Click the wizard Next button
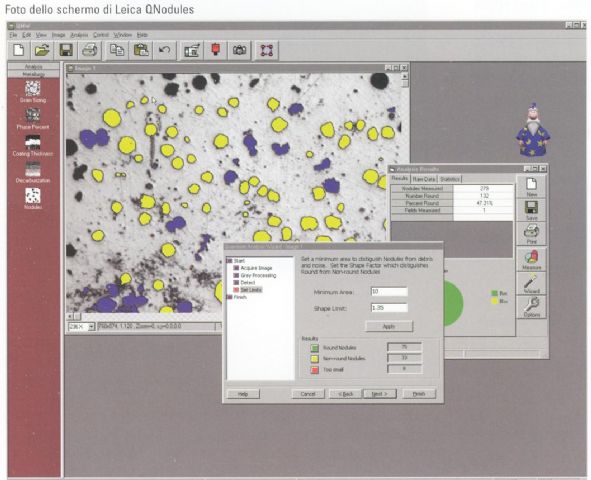 point(379,394)
